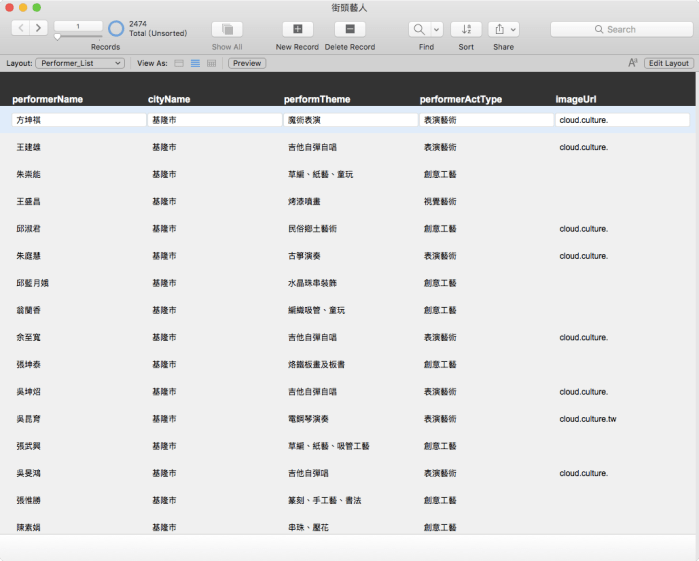Viewport: 699px width, 561px height.
Task: Click the Delete Record icon
Action: click(x=349, y=29)
